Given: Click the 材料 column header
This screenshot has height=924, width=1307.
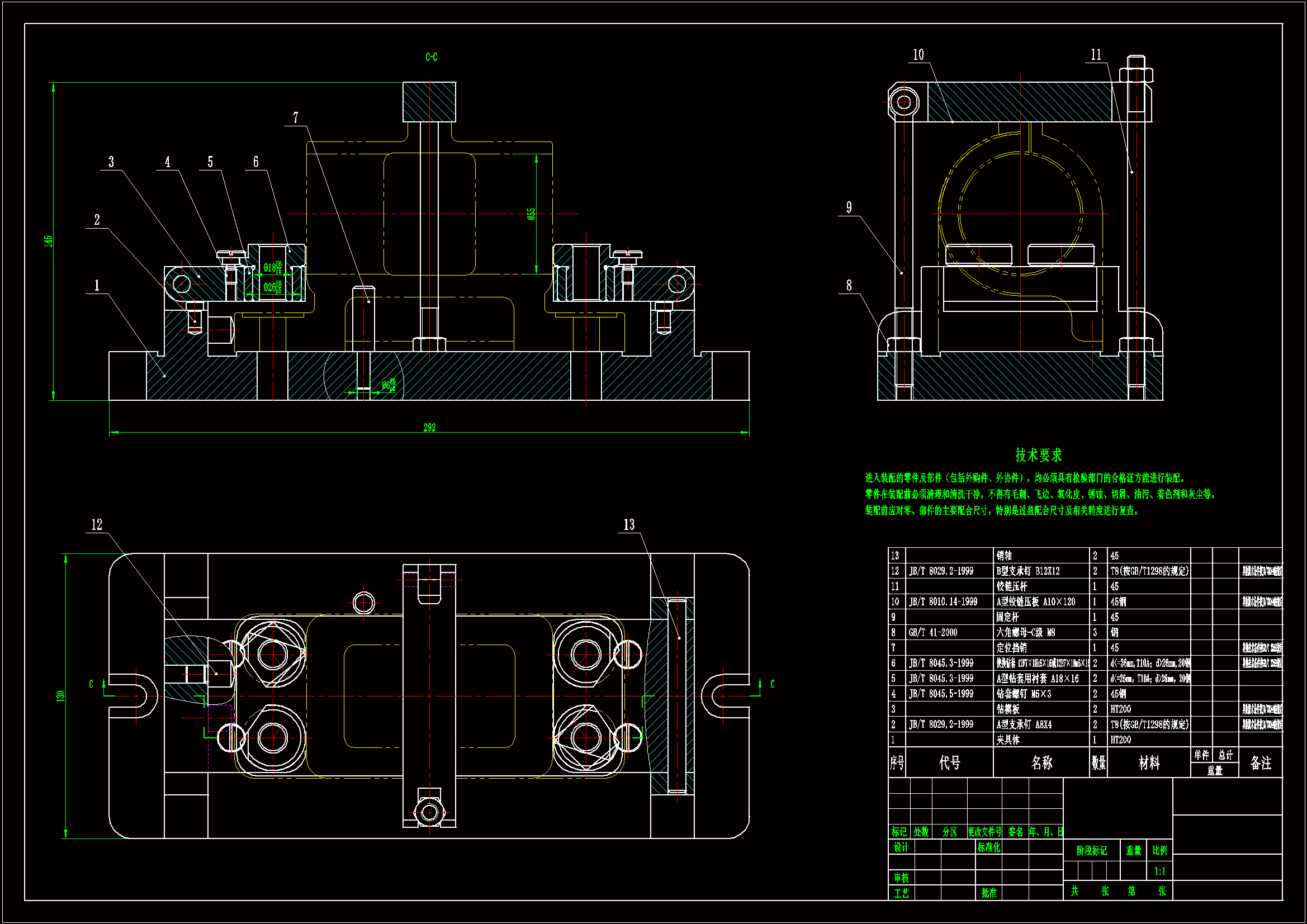Looking at the screenshot, I should click(x=1149, y=763).
